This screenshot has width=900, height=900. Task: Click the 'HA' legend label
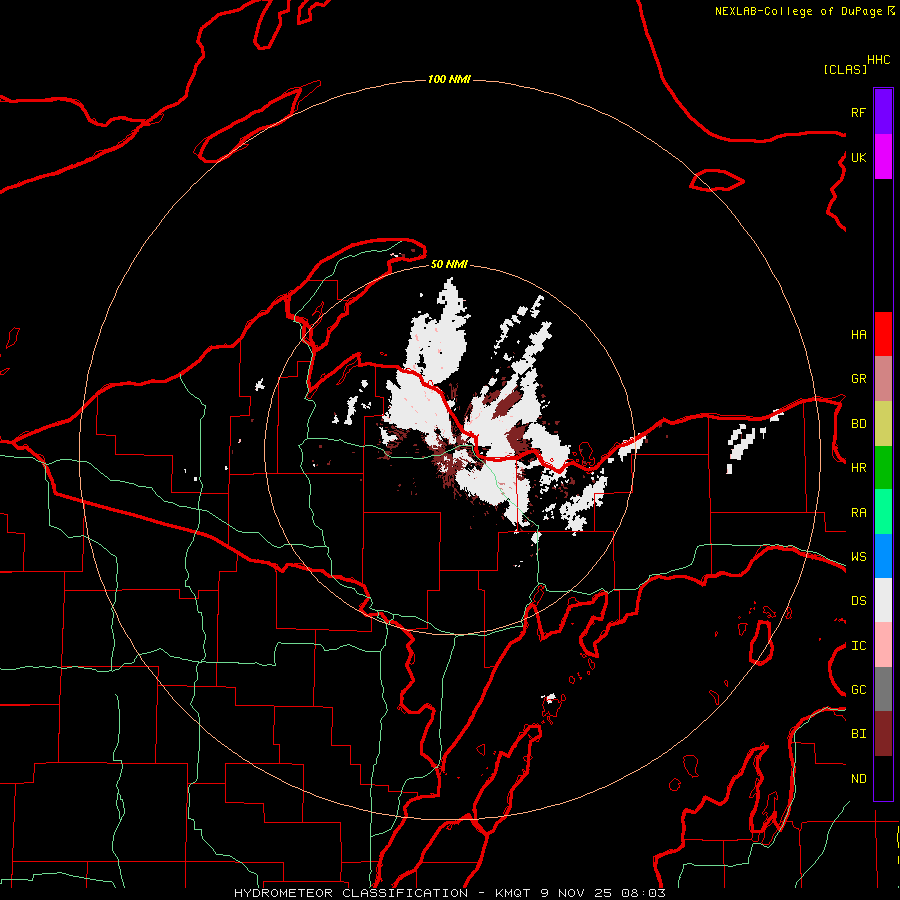[858, 335]
